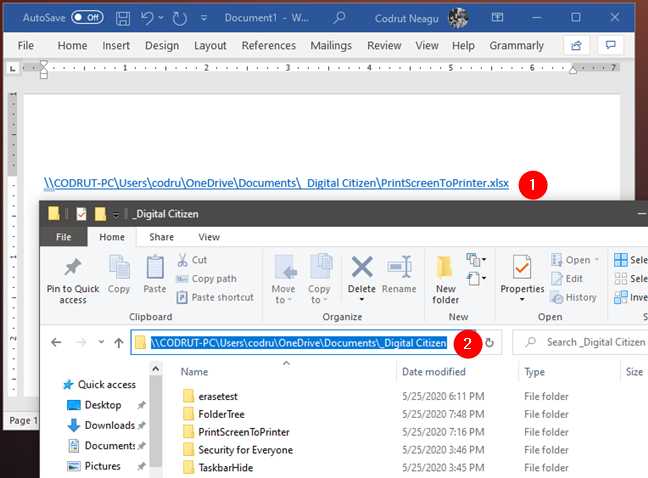Open the Grammarly tab in Word
Viewport: 648px width, 478px height.
(516, 46)
